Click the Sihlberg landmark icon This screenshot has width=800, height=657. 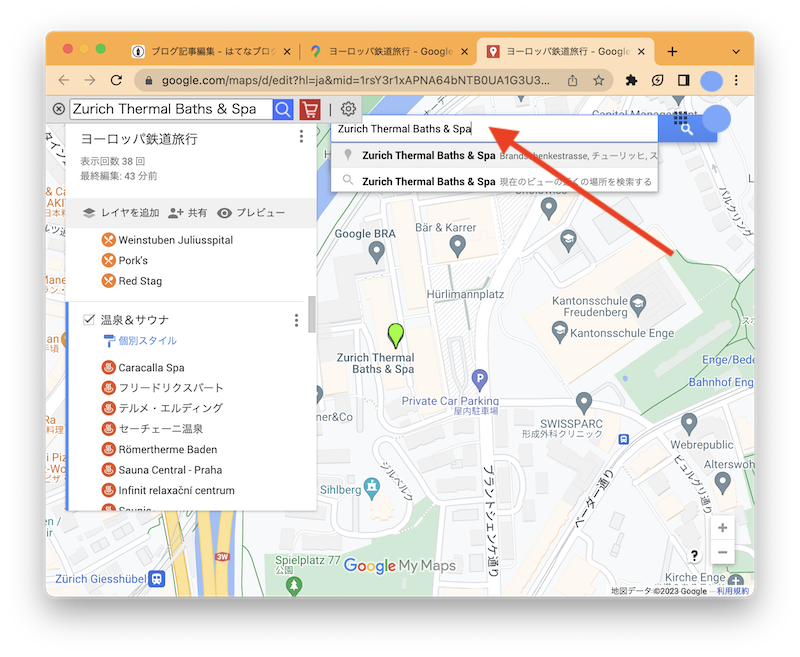pyautogui.click(x=371, y=489)
